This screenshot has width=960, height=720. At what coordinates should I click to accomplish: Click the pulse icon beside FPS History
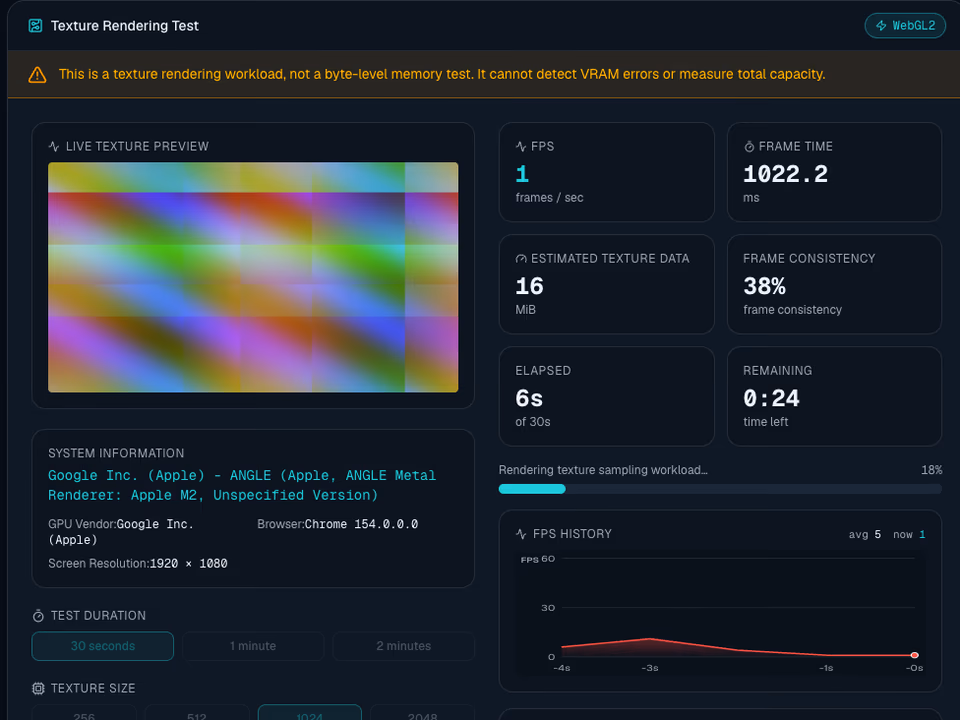tap(521, 534)
